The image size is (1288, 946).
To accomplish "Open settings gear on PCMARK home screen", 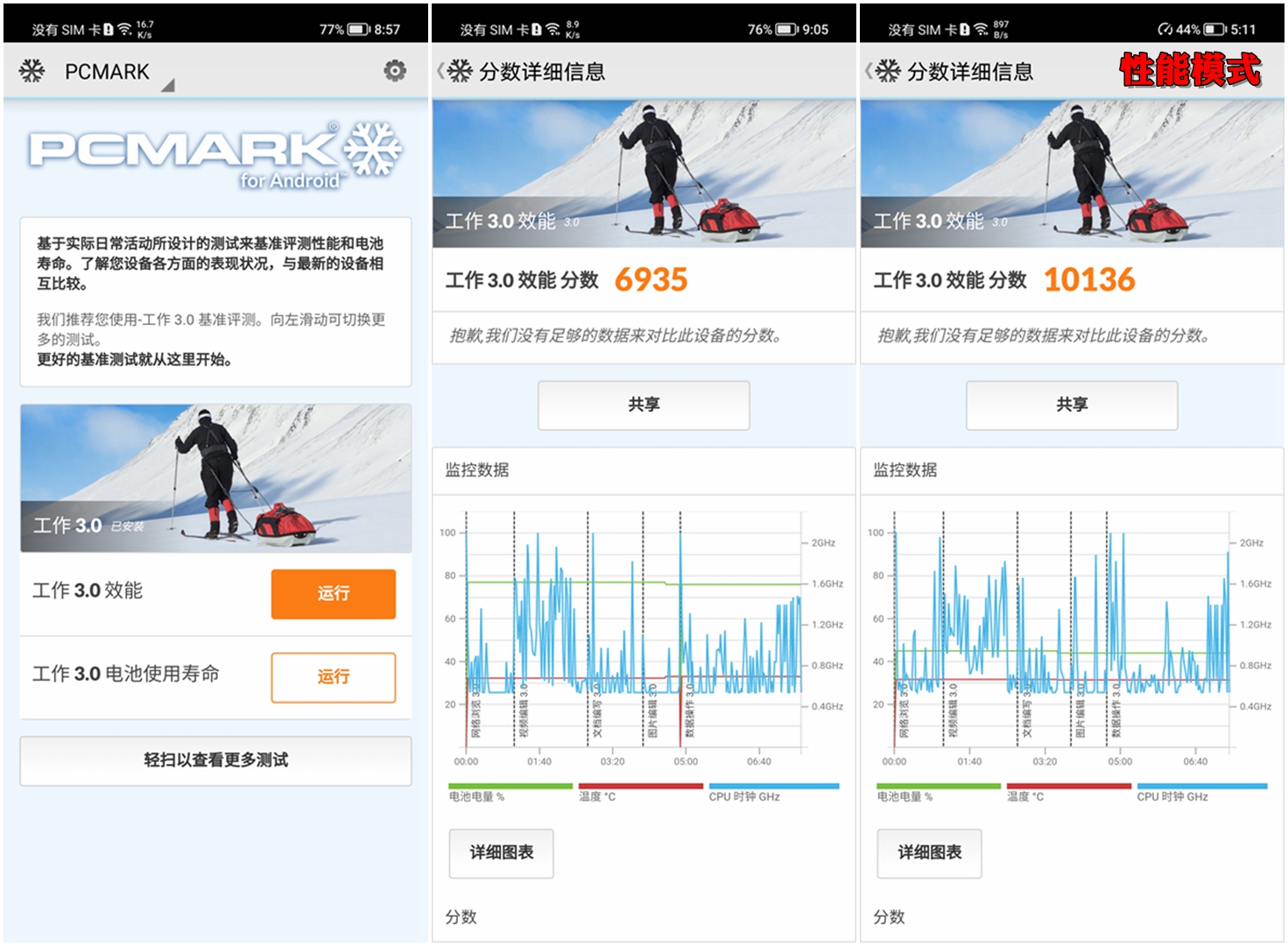I will [395, 71].
